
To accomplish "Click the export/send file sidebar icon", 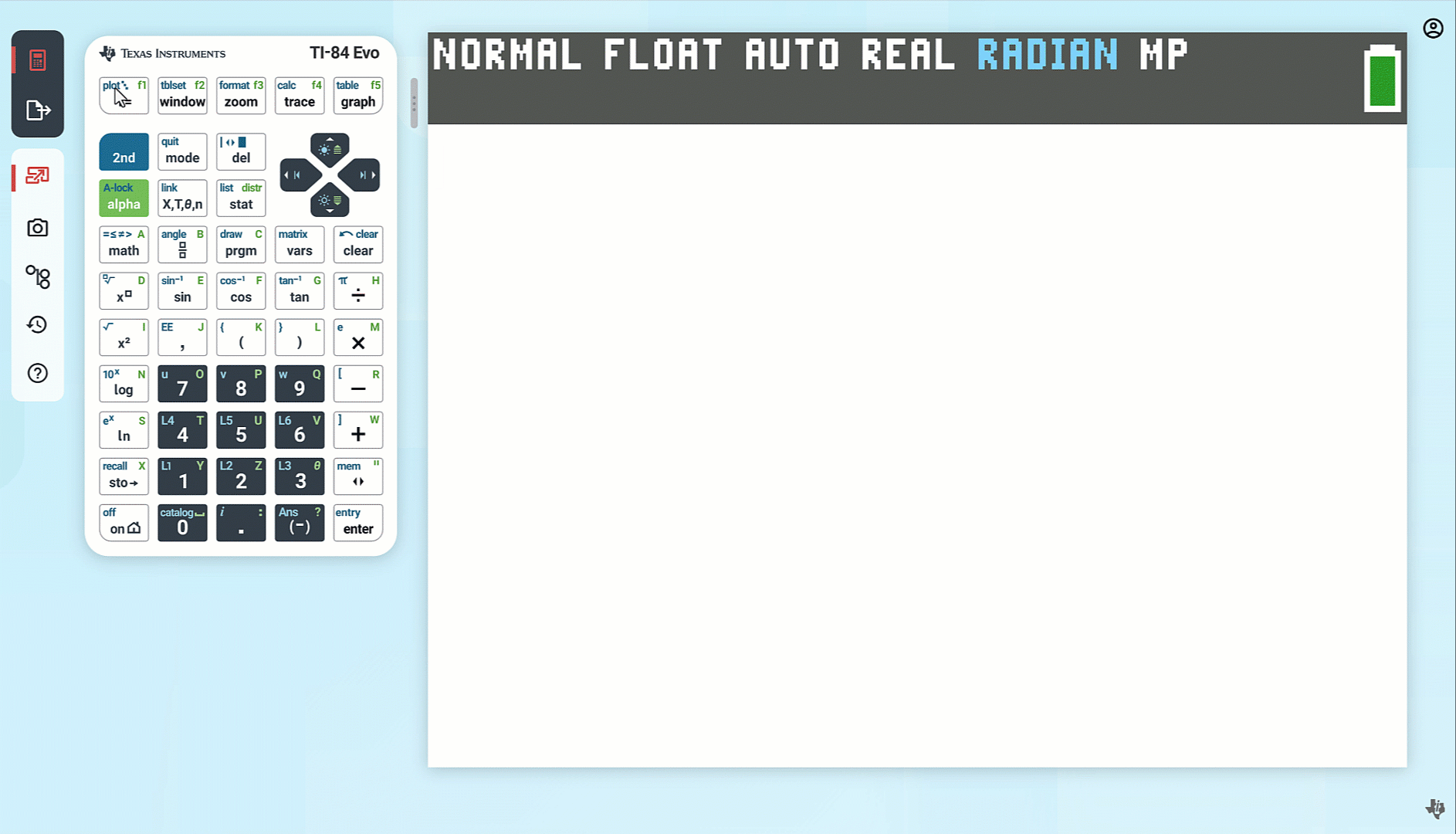I will [x=37, y=110].
